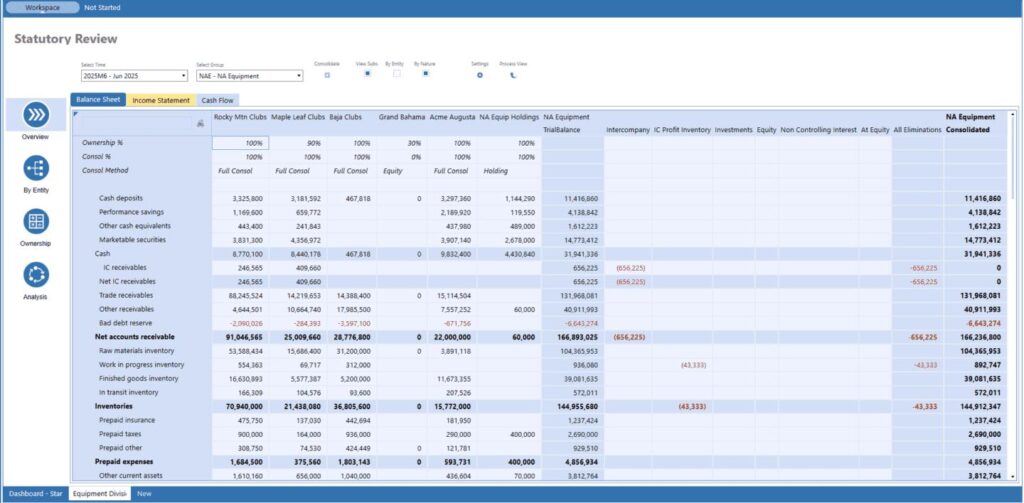Screen dimensions: 1024x503
Task: Toggle the View Subs checkbox
Action: click(x=368, y=74)
